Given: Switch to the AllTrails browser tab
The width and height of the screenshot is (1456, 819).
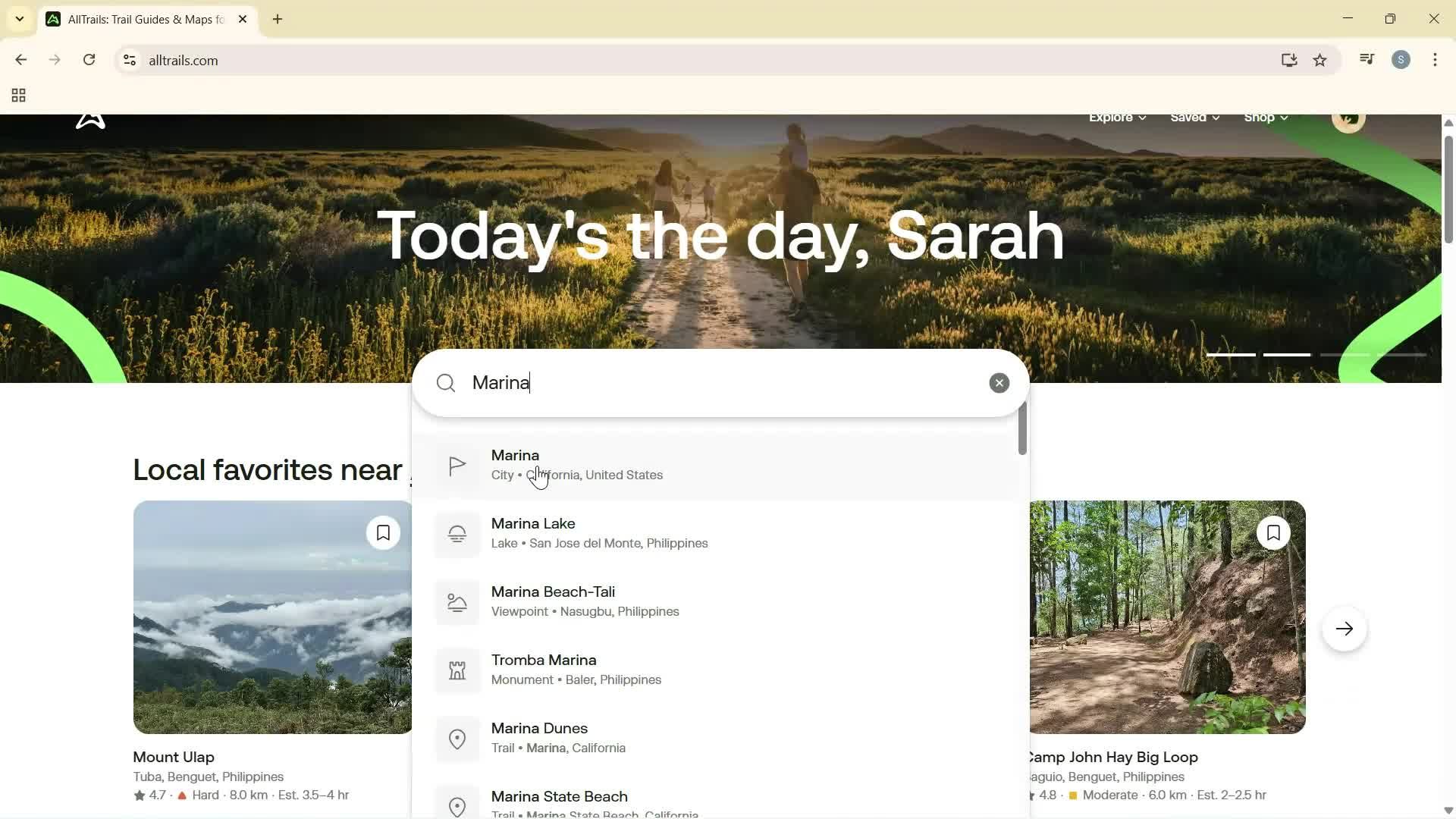Looking at the screenshot, I should point(136,19).
